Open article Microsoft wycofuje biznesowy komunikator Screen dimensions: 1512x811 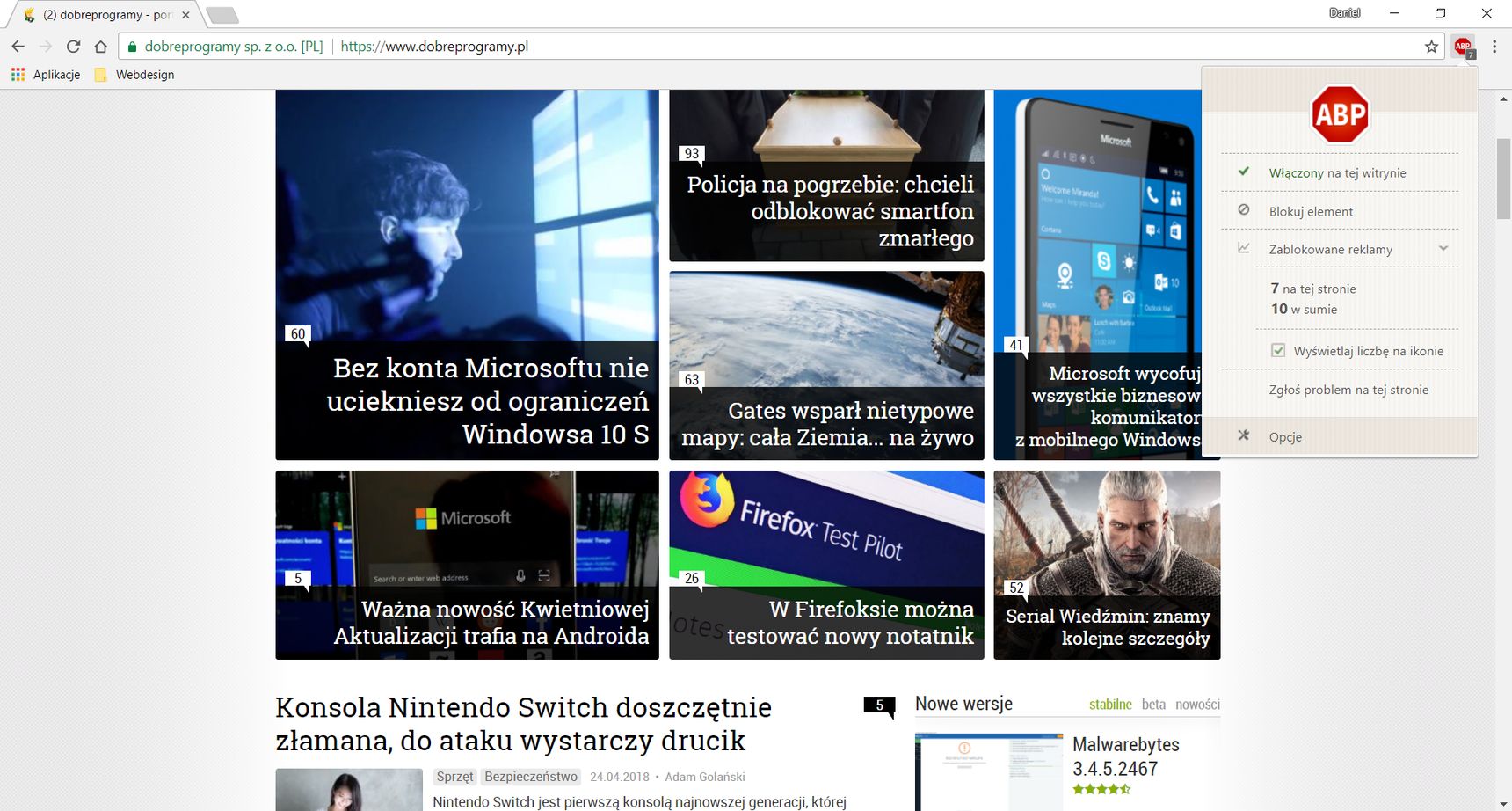pyautogui.click(x=1109, y=406)
